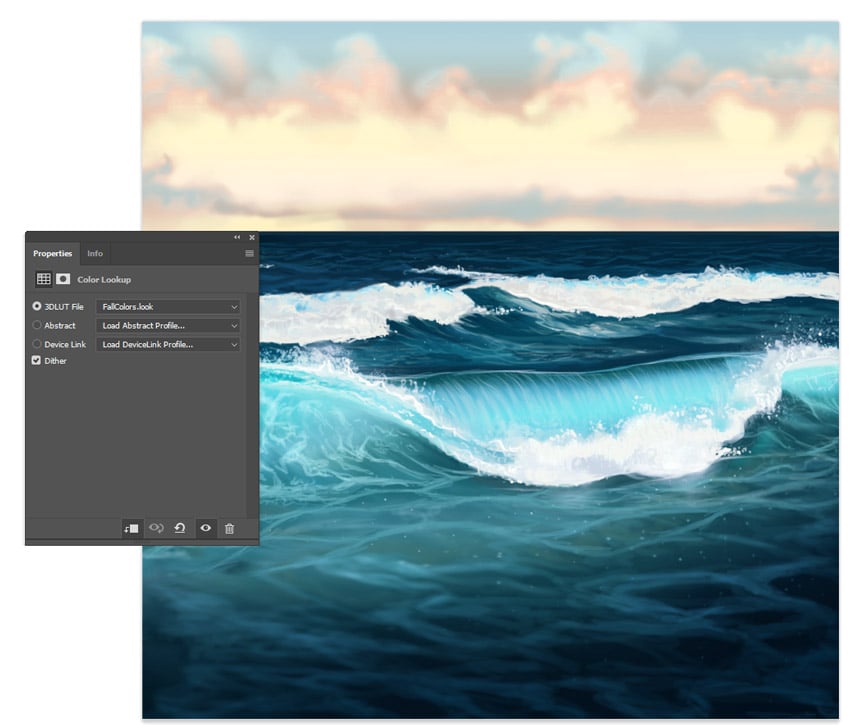Click the Dither label text
Image resolution: width=850 pixels, height=725 pixels.
(55, 361)
